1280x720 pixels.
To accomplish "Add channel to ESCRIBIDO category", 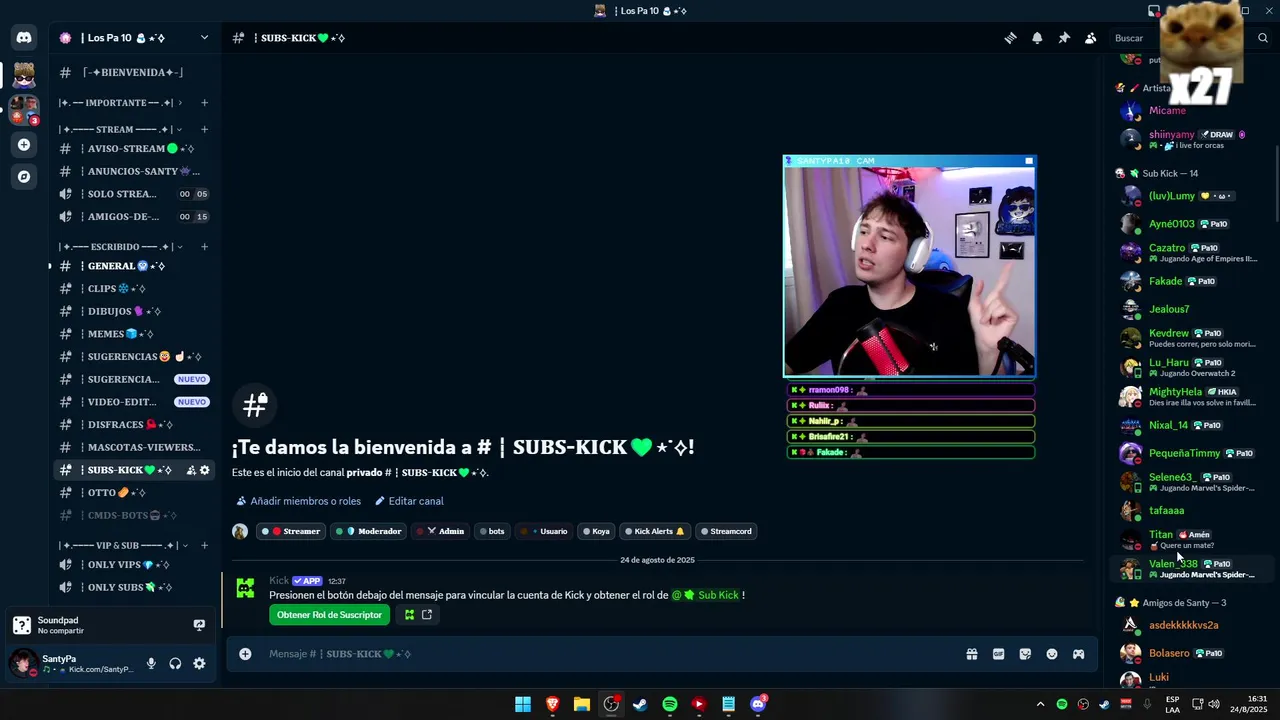I will [x=204, y=247].
